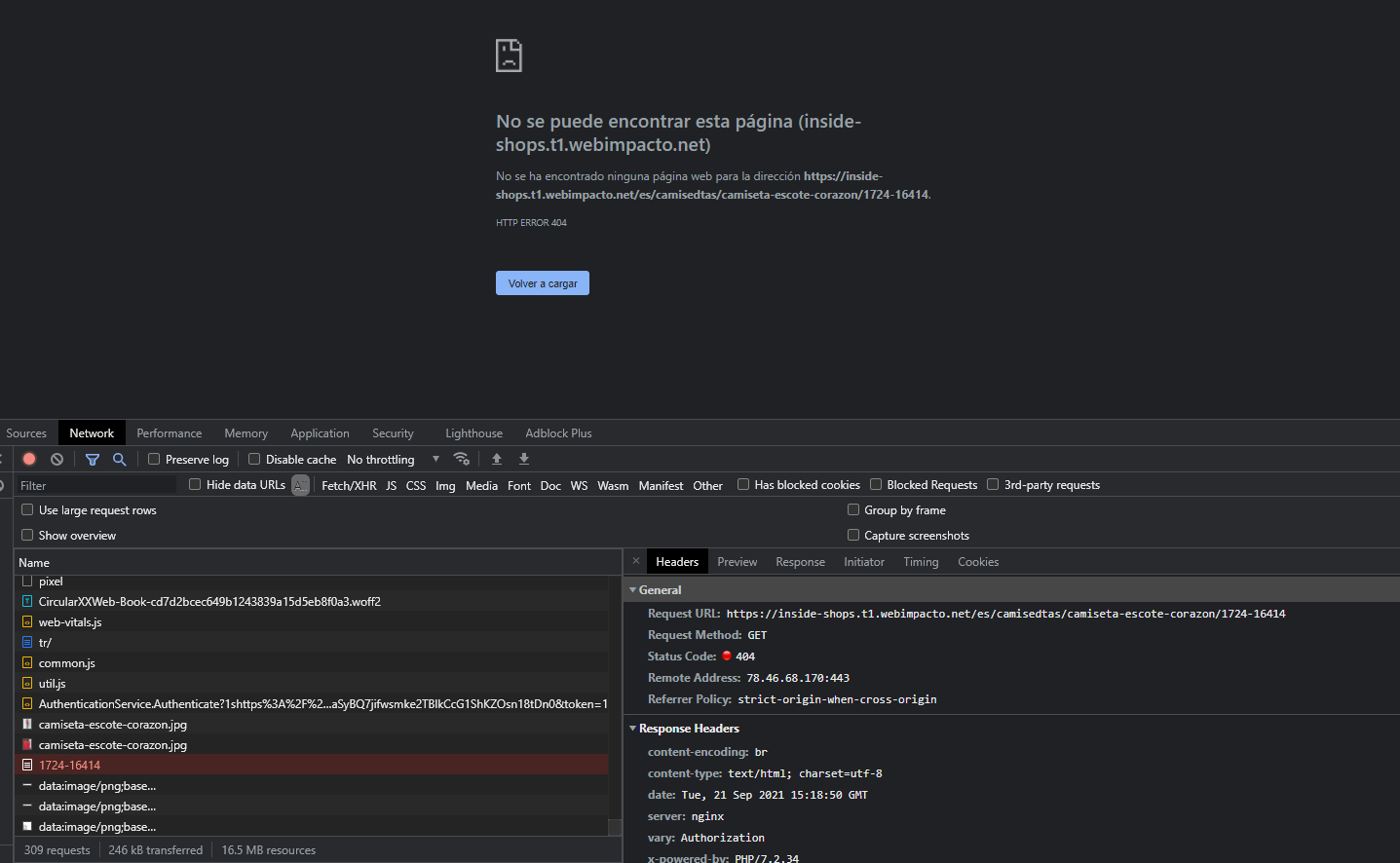Check Blocked Requests option
Screen dimensions: 1400x863
876,484
